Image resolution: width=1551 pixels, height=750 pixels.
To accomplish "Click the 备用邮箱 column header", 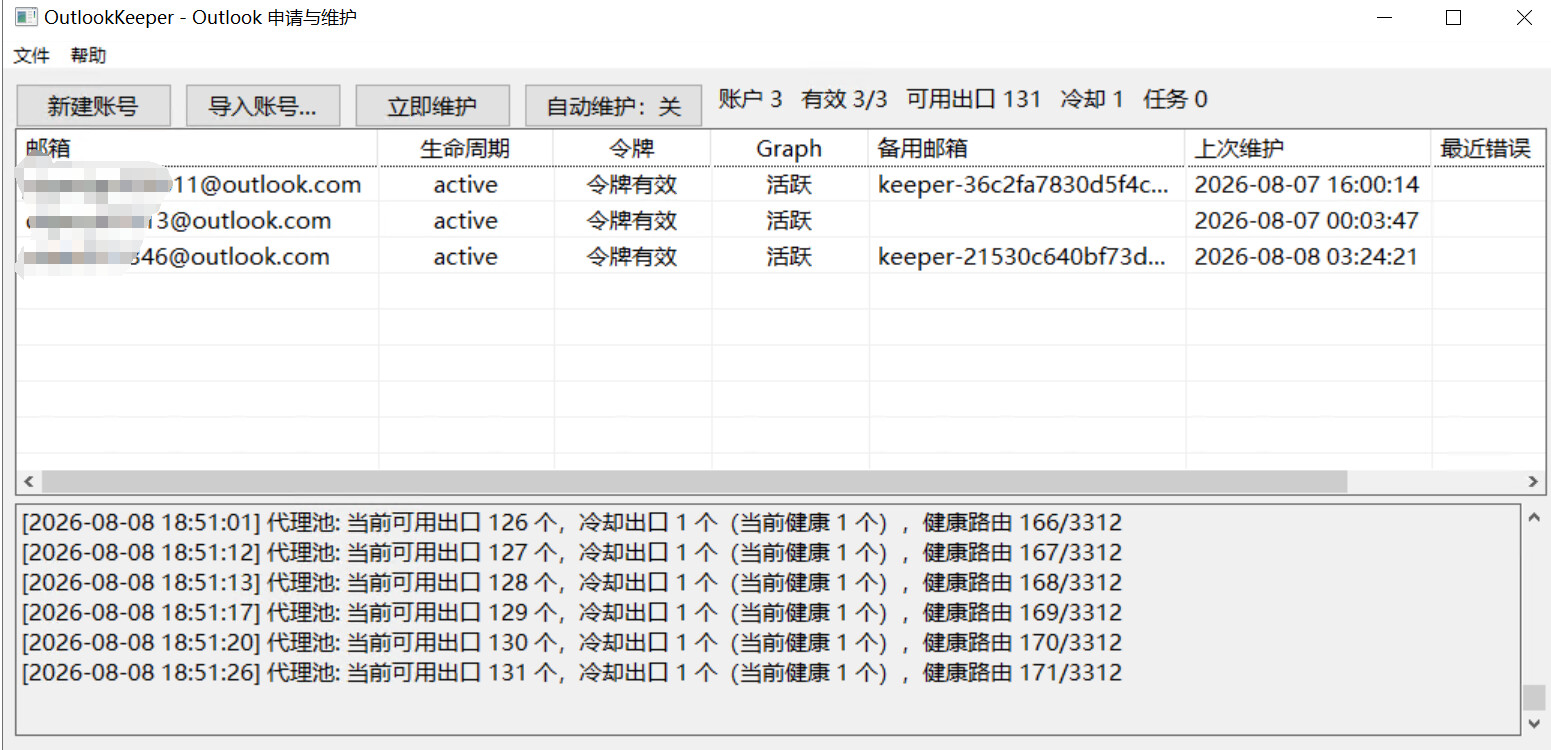I will tap(1027, 148).
